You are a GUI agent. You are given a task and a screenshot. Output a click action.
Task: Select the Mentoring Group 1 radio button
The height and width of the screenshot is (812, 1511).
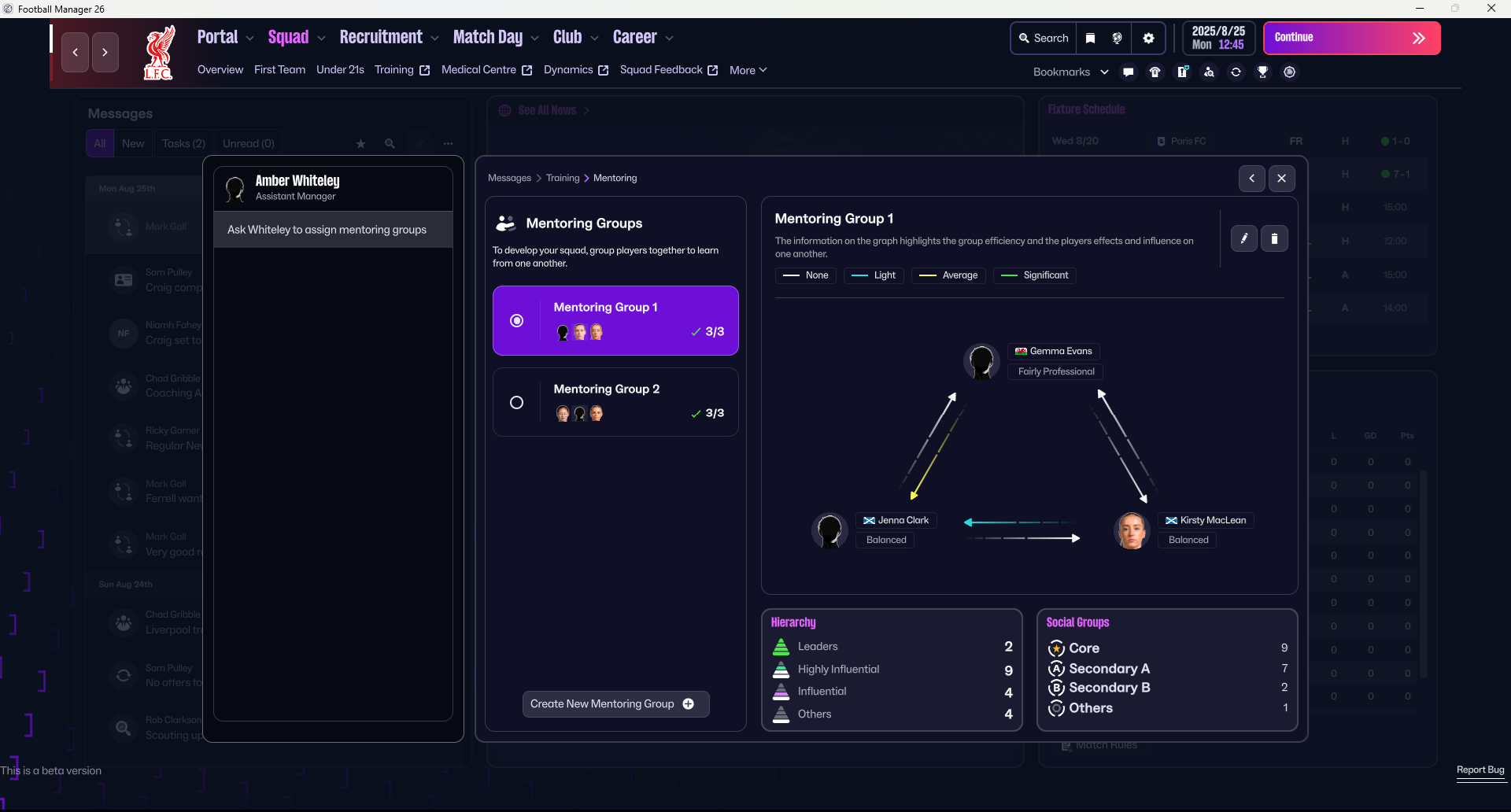click(516, 321)
